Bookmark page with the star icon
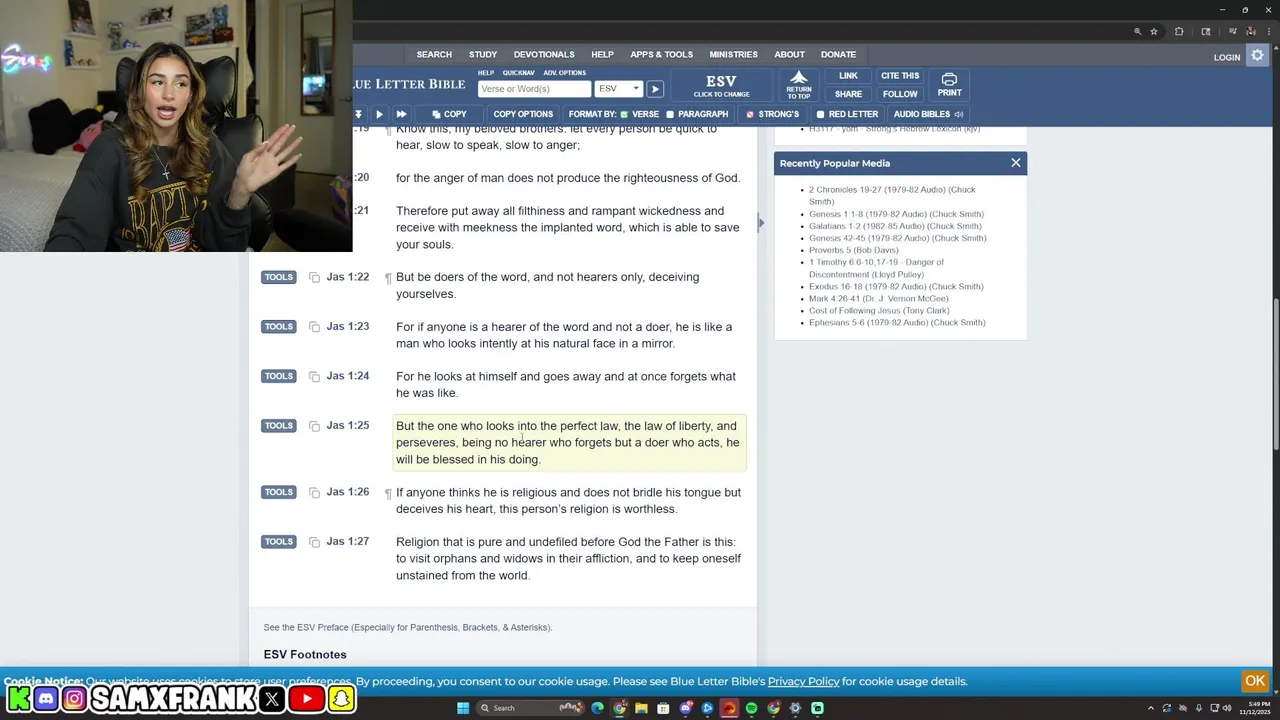 [1154, 32]
